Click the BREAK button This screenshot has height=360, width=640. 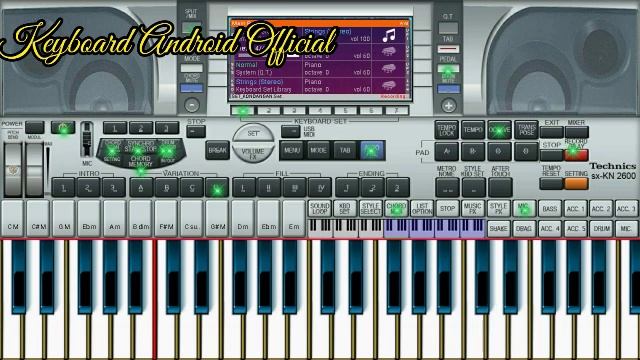point(218,150)
